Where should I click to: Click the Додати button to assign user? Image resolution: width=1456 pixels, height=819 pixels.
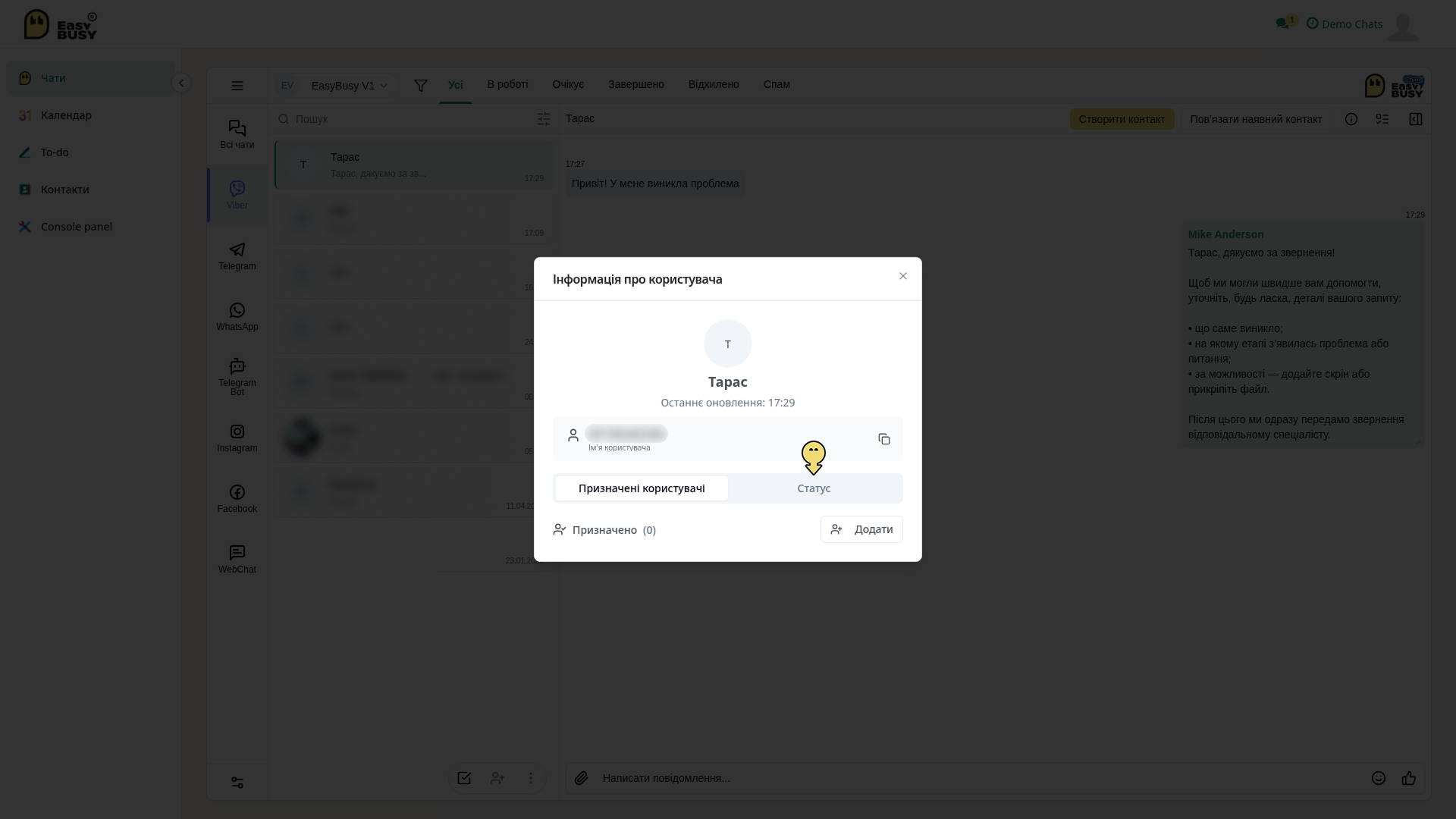[861, 529]
